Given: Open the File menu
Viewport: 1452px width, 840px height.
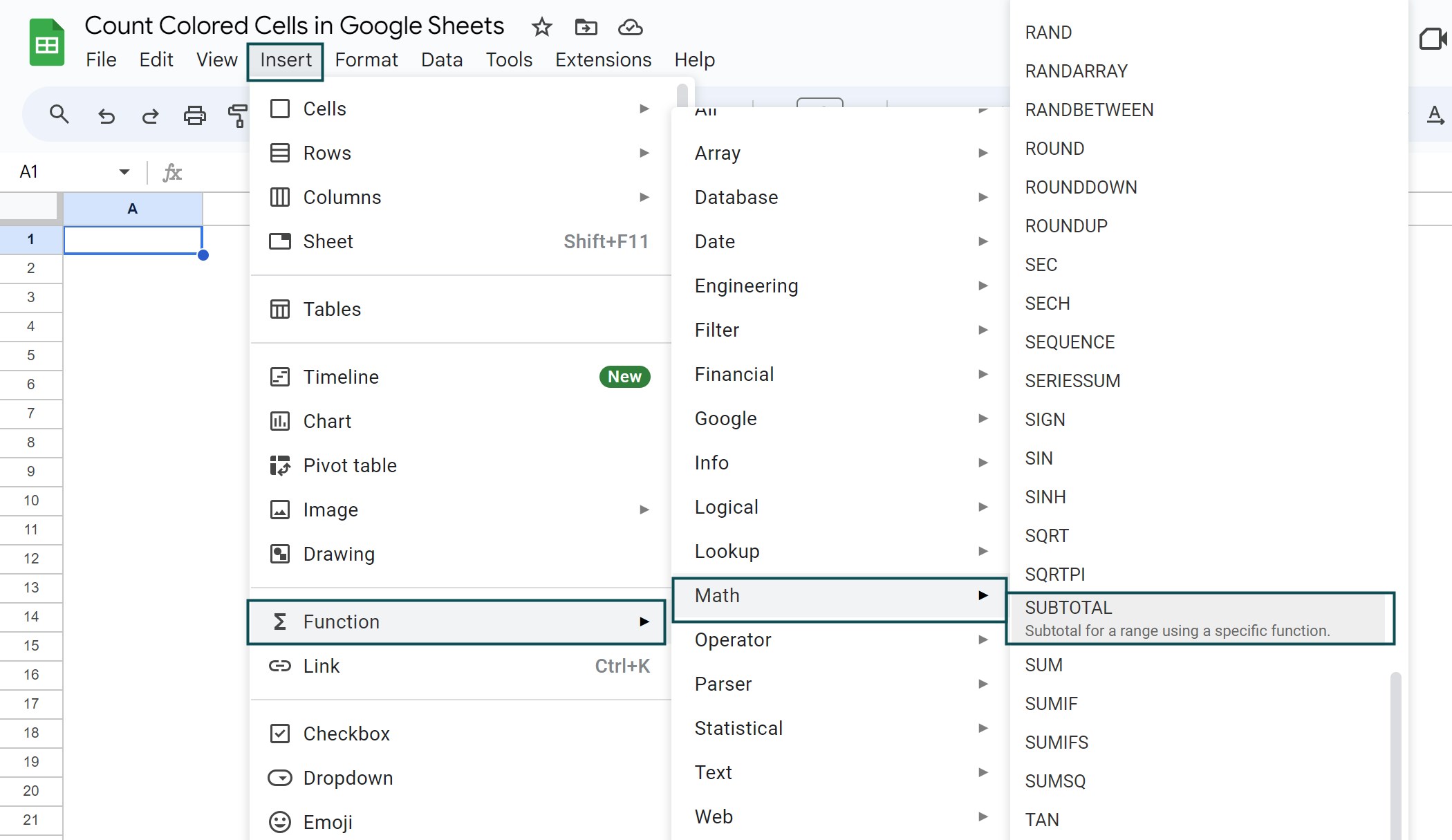Looking at the screenshot, I should [101, 60].
